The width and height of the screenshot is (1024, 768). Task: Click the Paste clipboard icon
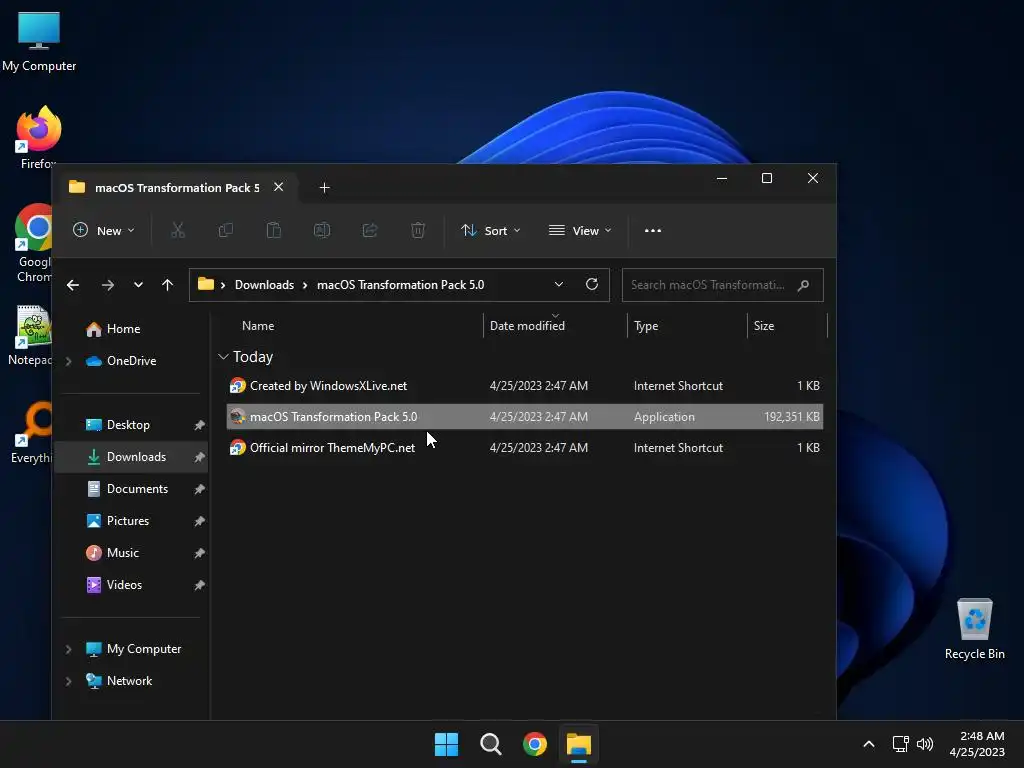(274, 231)
